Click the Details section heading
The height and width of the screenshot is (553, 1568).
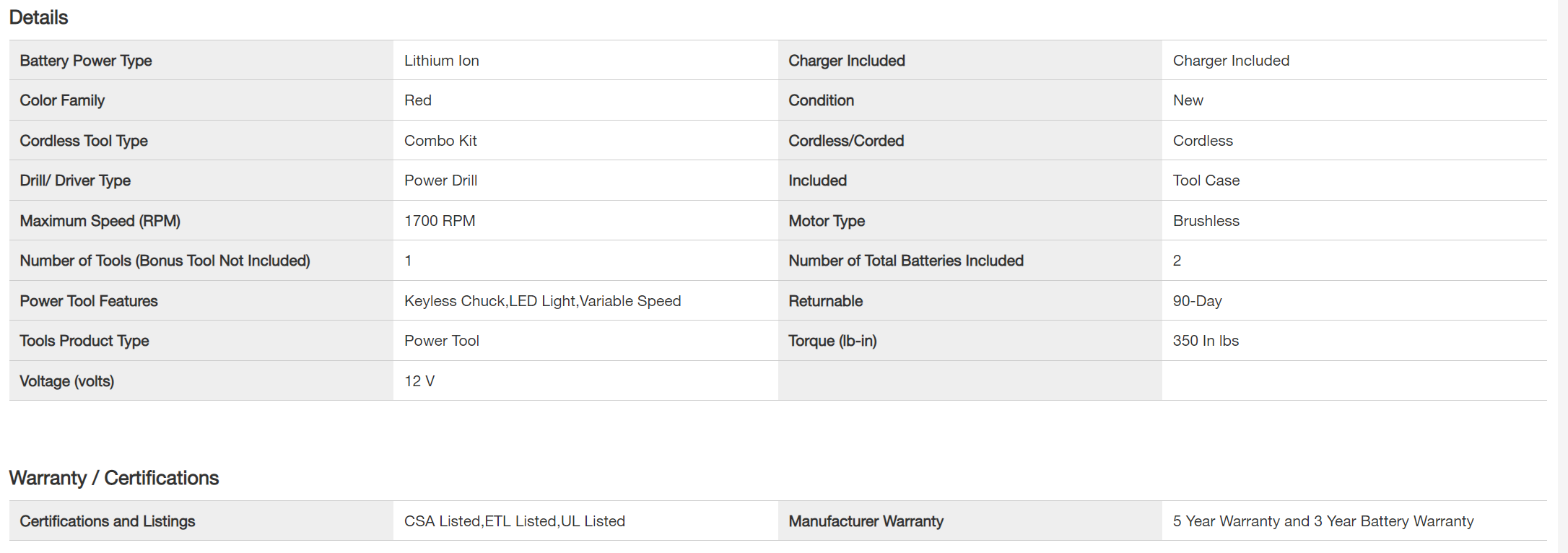point(38,17)
